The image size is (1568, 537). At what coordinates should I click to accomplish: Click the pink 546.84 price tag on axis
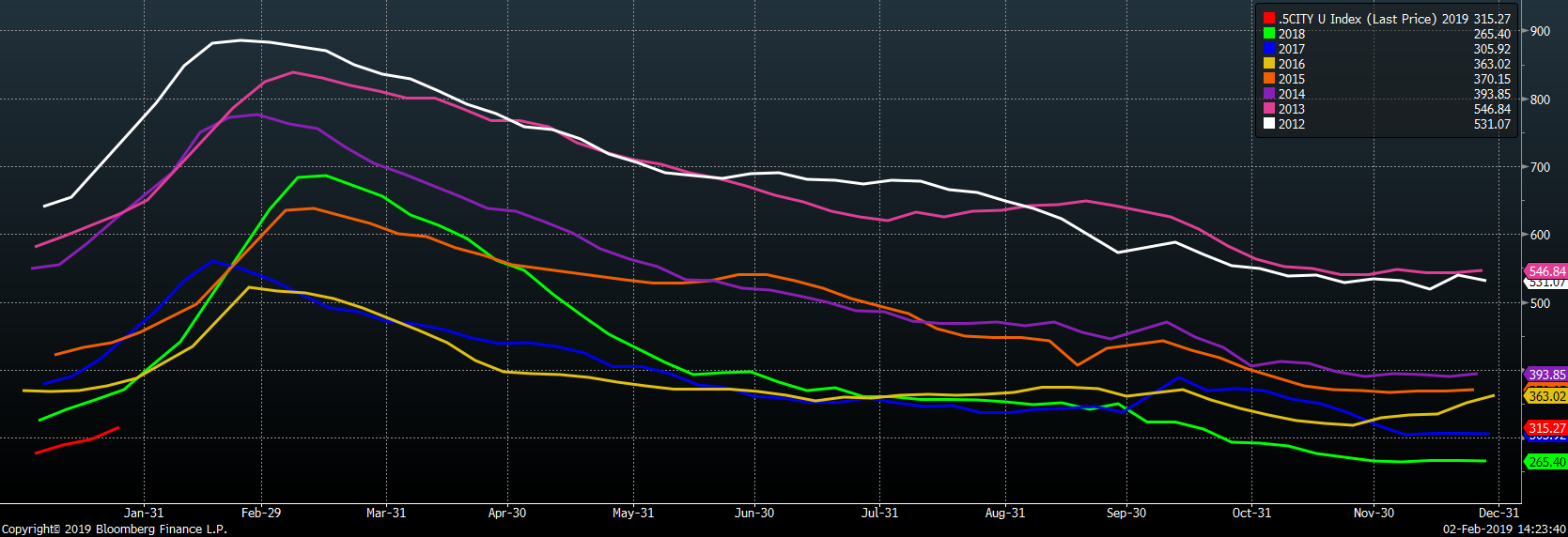click(x=1546, y=271)
